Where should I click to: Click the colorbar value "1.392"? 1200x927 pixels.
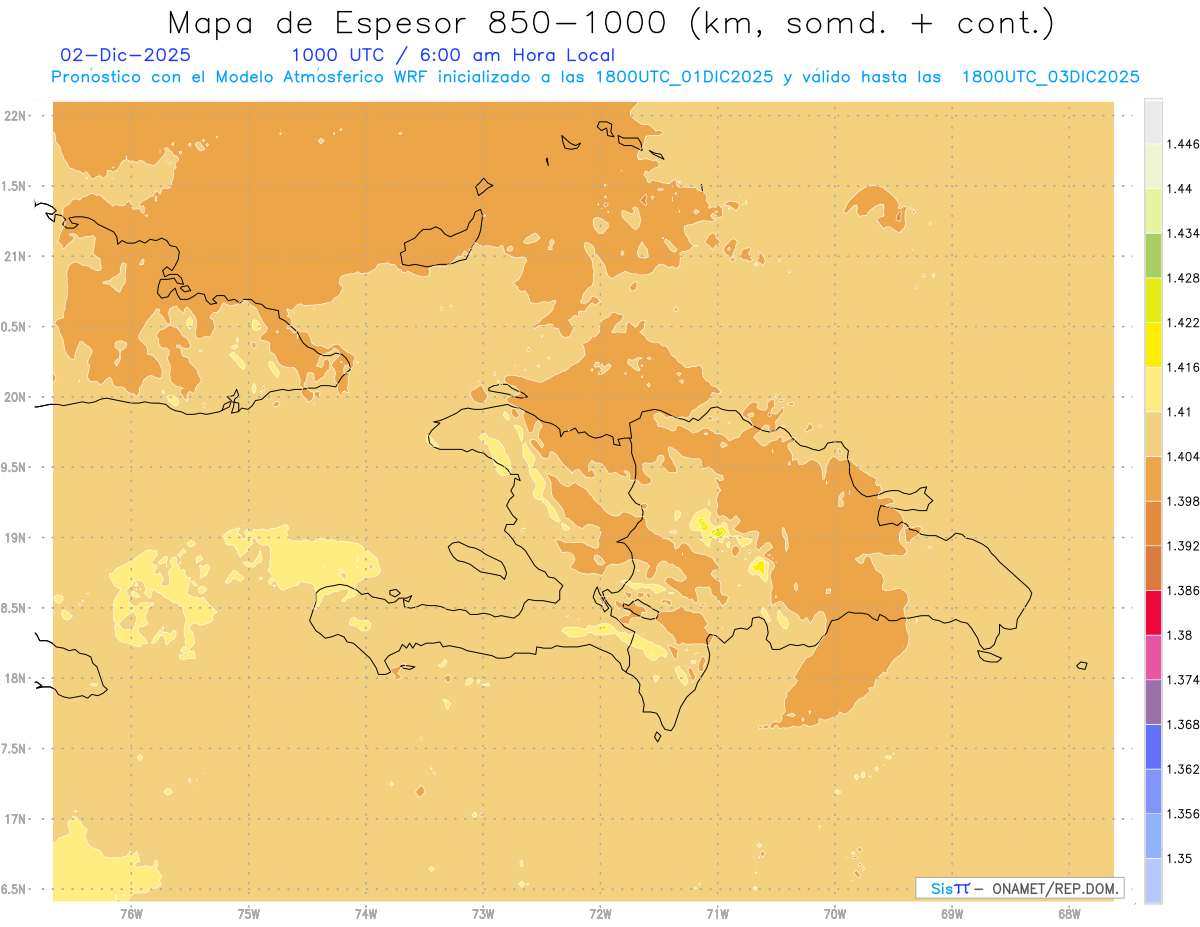pos(1183,546)
